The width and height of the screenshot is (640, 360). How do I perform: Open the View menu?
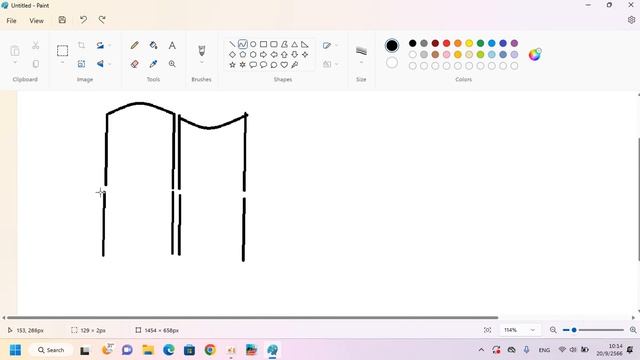coord(36,20)
